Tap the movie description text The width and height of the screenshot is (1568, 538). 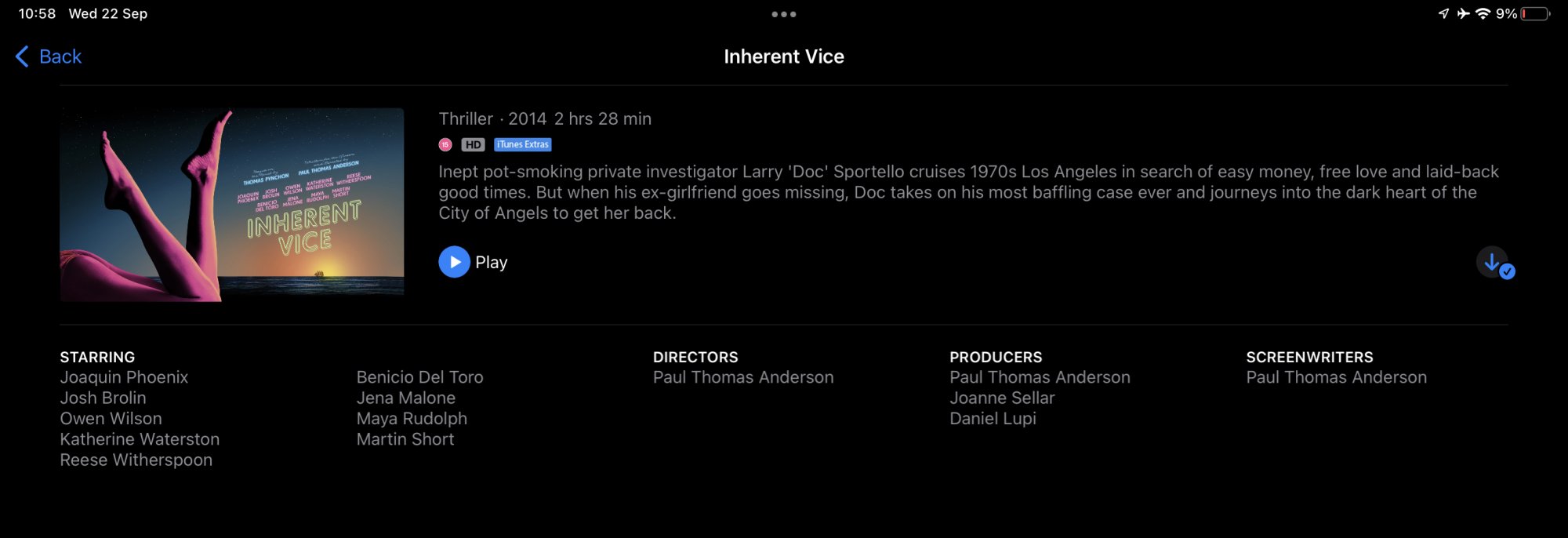[x=968, y=192]
